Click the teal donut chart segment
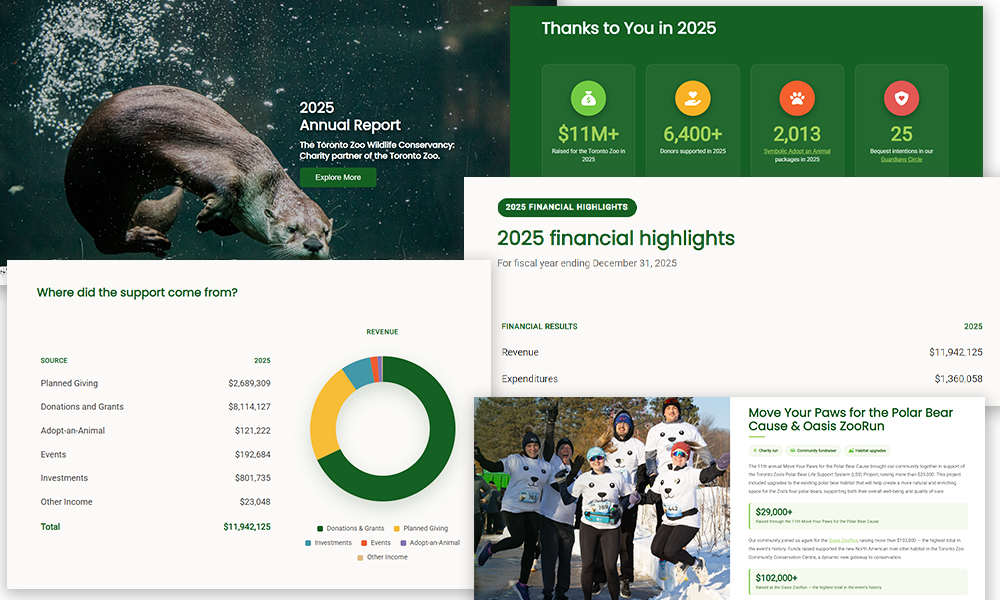The width and height of the screenshot is (1000, 600). click(358, 372)
